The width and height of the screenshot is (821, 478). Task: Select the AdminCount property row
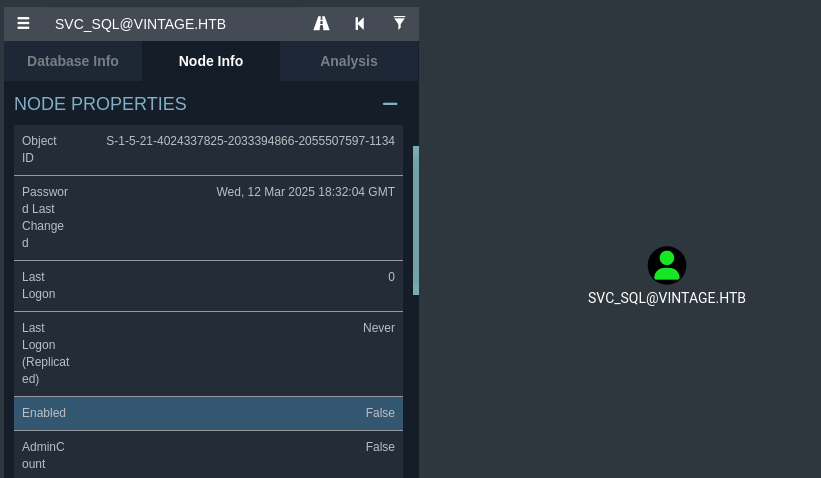(208, 455)
